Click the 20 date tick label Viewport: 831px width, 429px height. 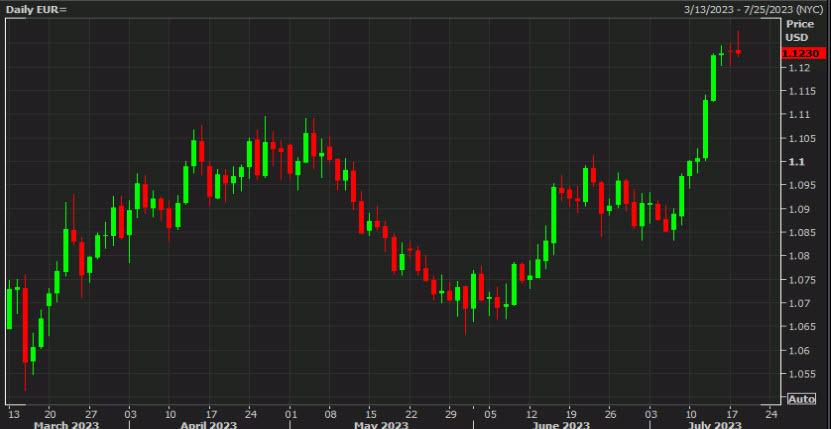pos(50,414)
